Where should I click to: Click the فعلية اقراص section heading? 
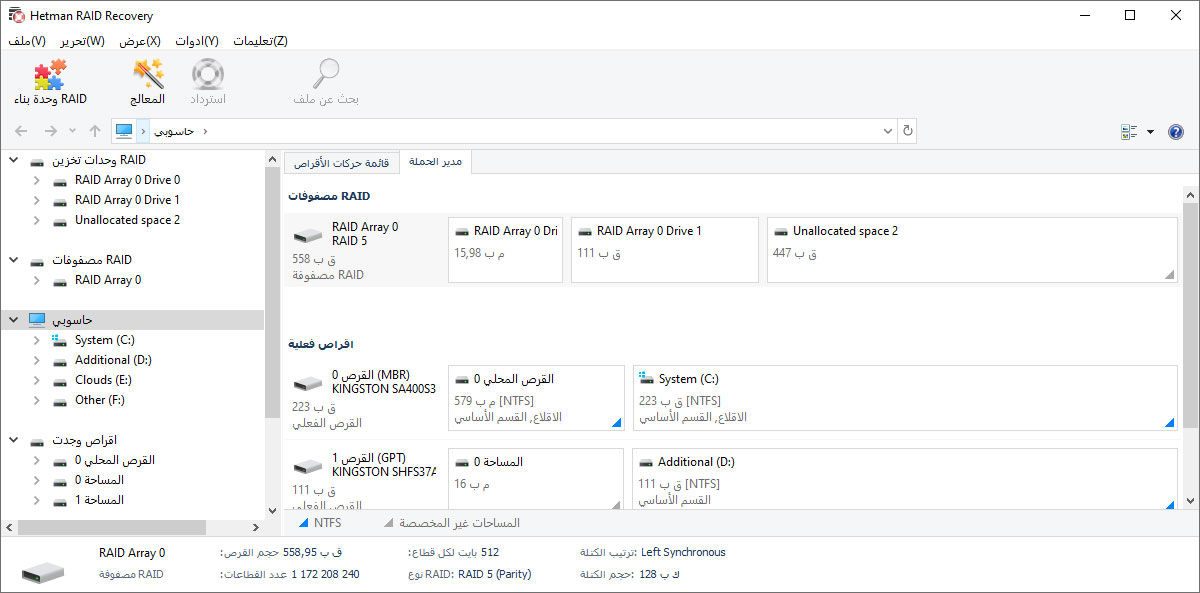[321, 344]
